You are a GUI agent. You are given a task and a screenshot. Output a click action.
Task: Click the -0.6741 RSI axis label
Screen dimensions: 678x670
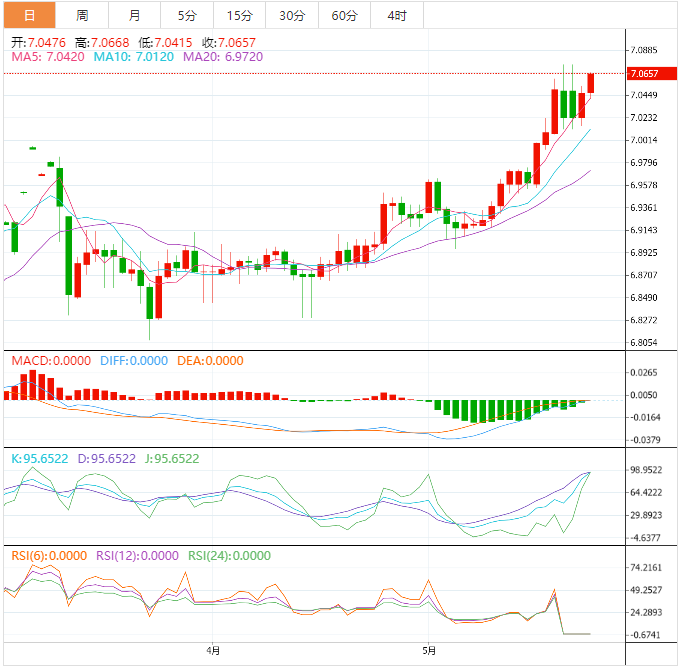tap(645, 635)
